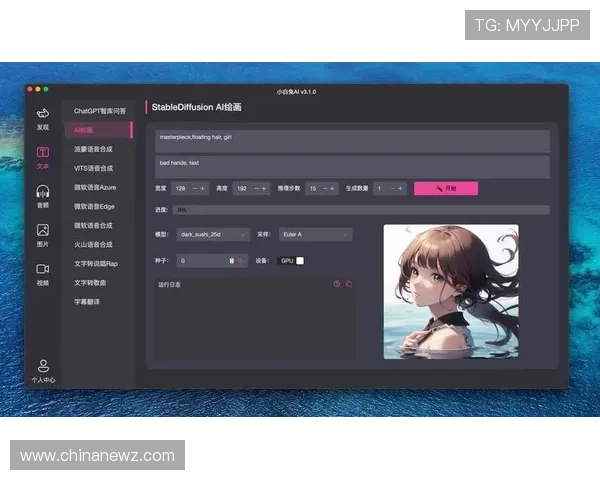Click the pink randomize seed icon

pos(240,261)
